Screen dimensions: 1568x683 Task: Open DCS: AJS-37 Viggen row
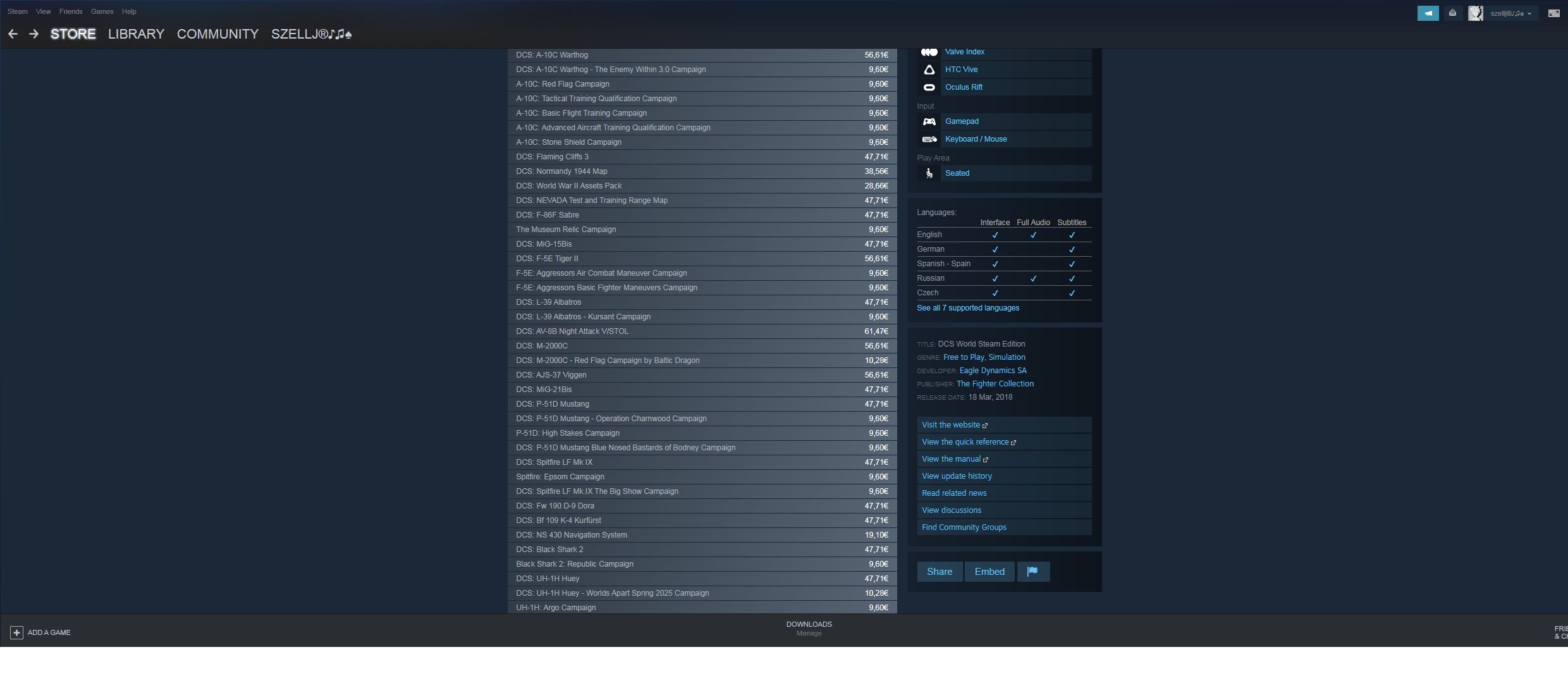(x=702, y=375)
